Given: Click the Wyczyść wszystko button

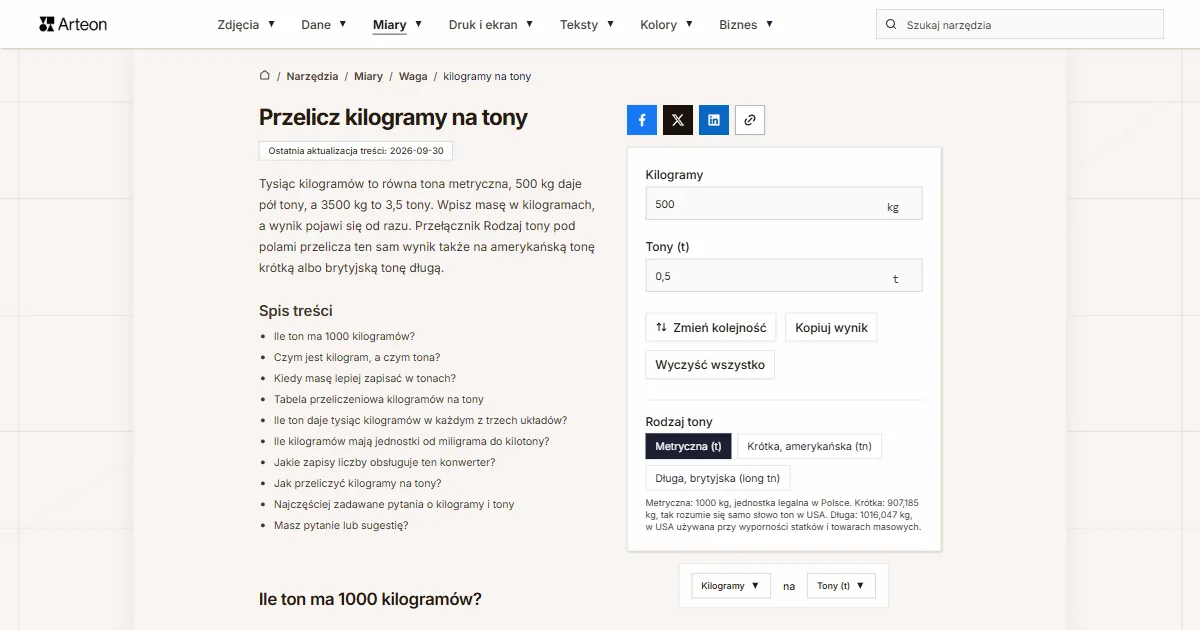Looking at the screenshot, I should pos(710,365).
